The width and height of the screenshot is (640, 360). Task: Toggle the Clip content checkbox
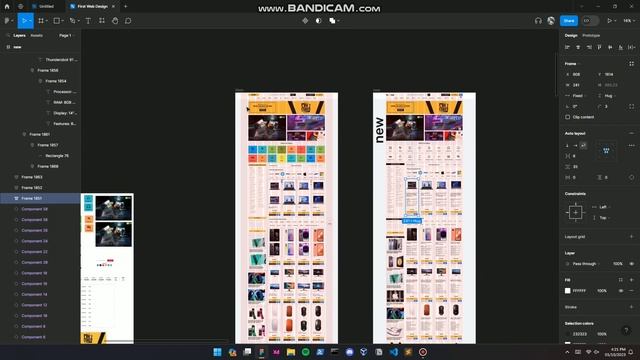(x=567, y=117)
